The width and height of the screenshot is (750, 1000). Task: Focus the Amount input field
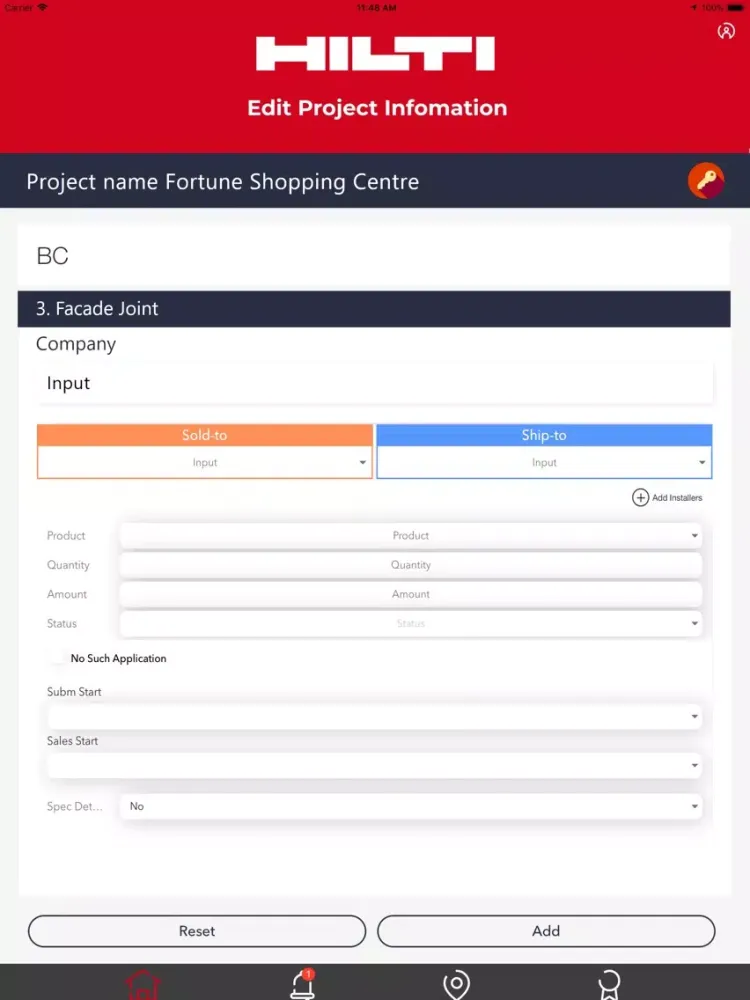(x=411, y=594)
